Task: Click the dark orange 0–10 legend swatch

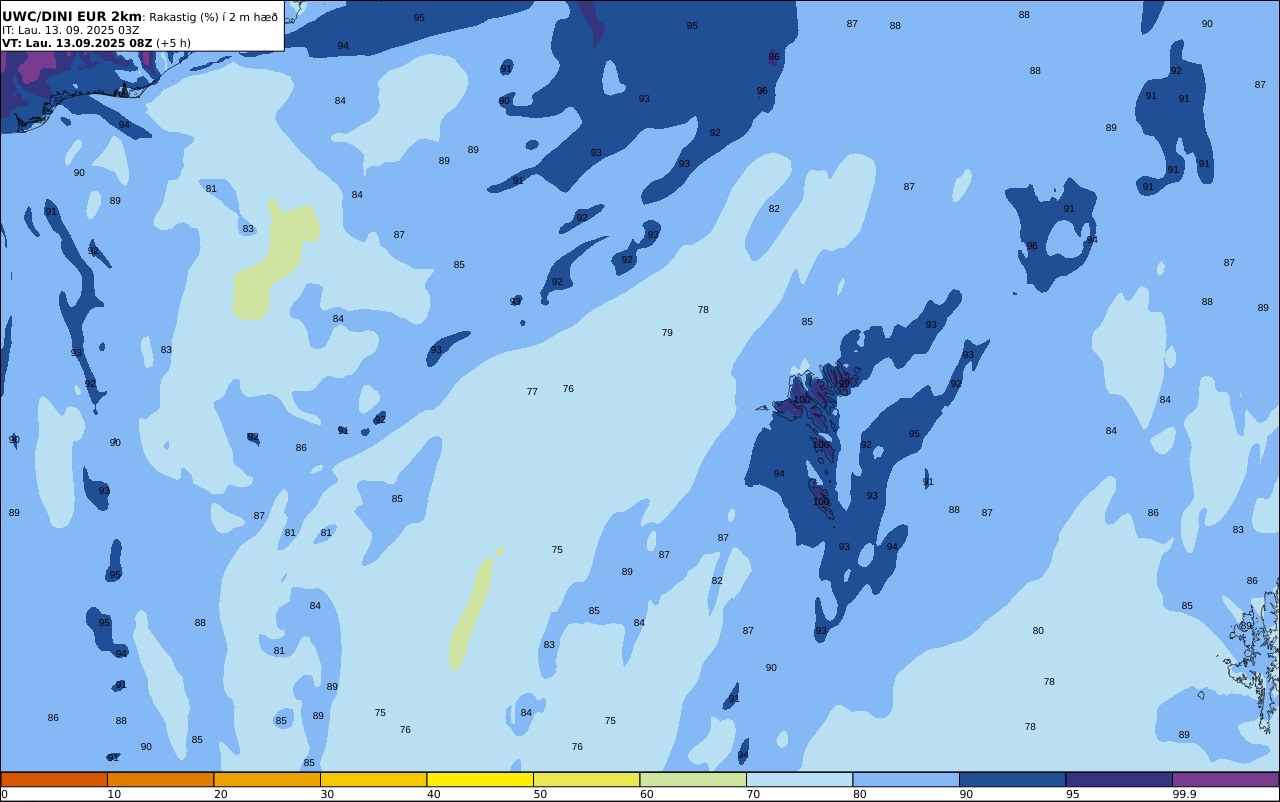Action: 54,779
